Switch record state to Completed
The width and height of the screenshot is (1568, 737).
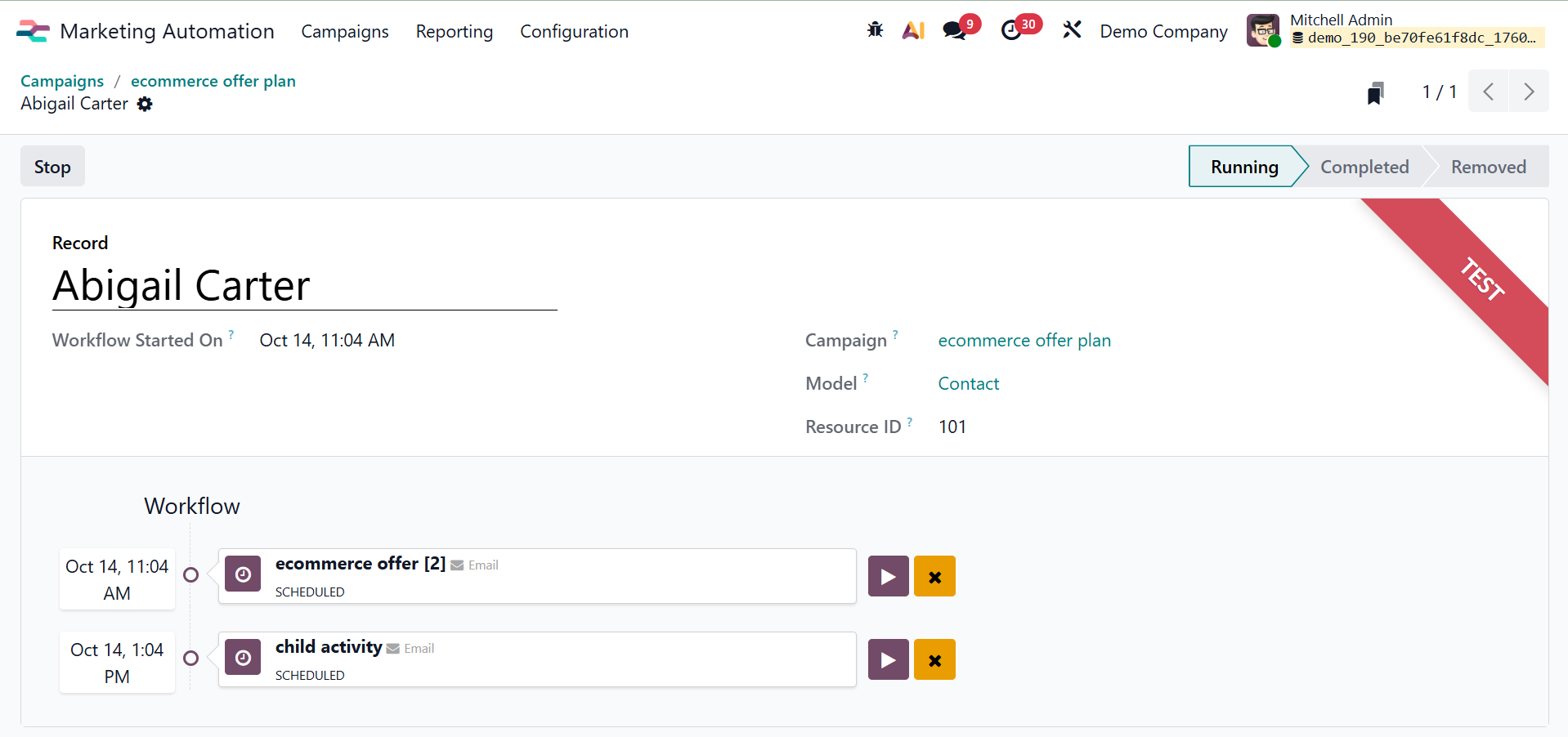tap(1364, 166)
